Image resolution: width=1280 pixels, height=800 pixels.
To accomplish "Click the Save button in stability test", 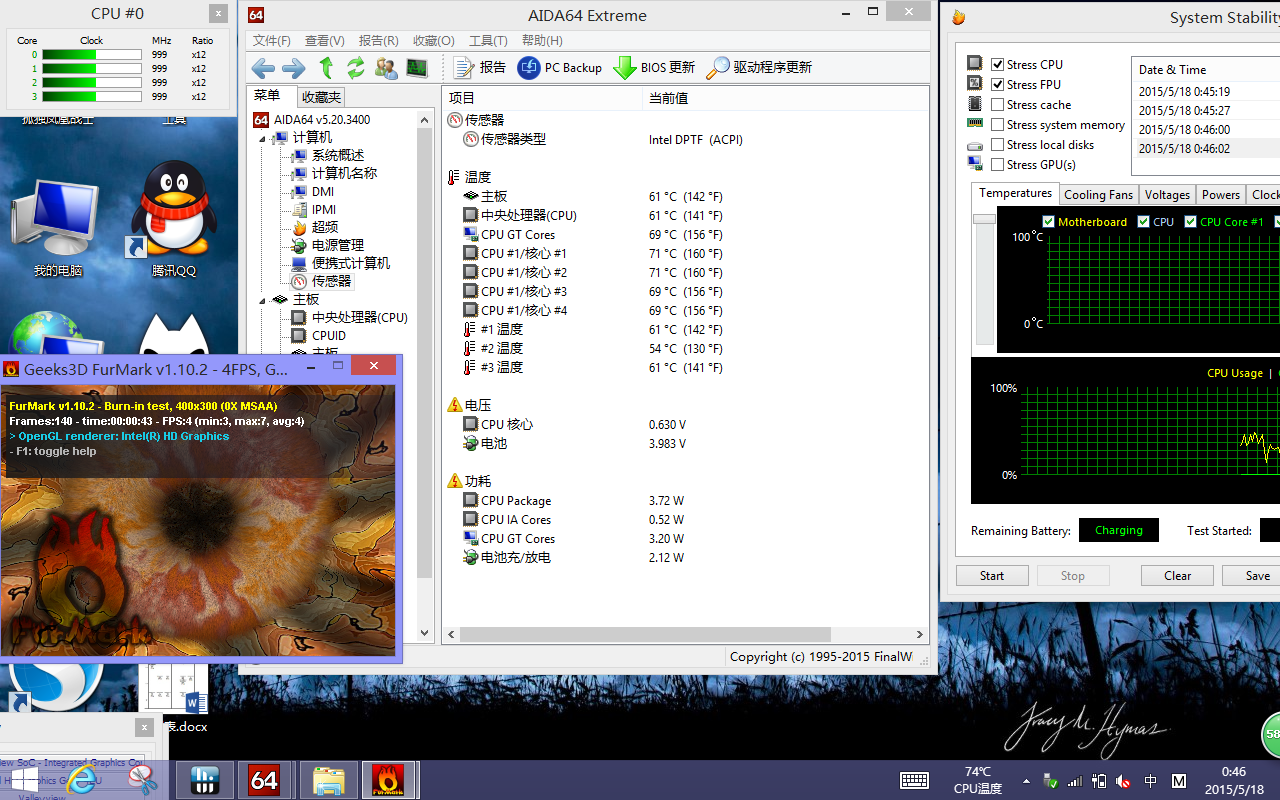I will point(1257,576).
